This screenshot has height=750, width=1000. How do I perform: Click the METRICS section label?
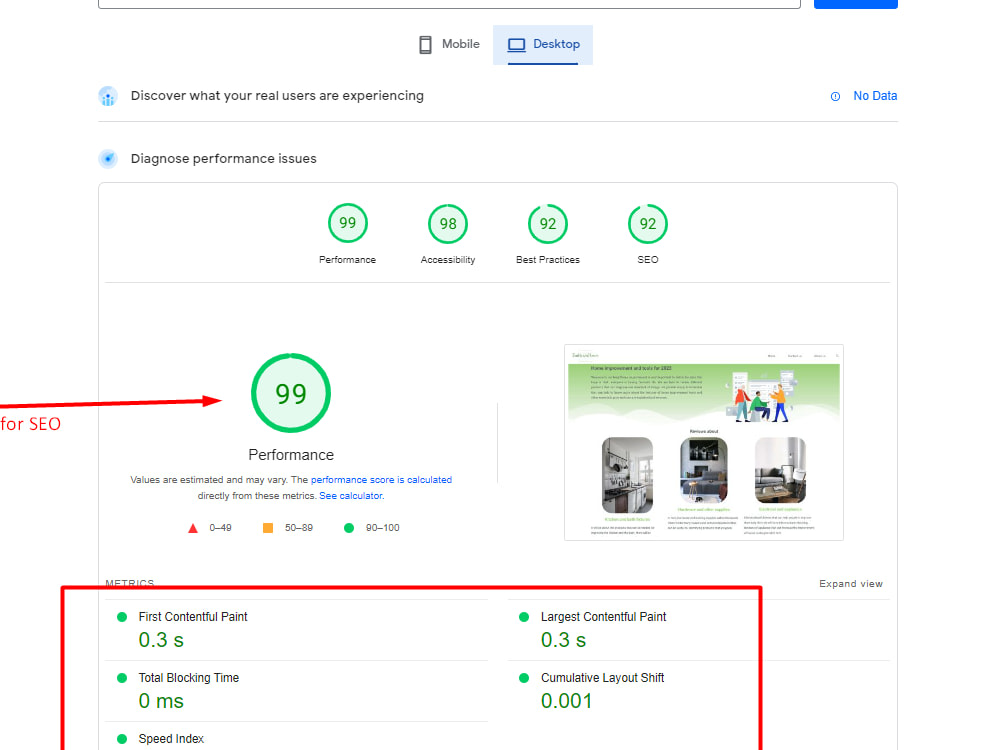pos(129,583)
